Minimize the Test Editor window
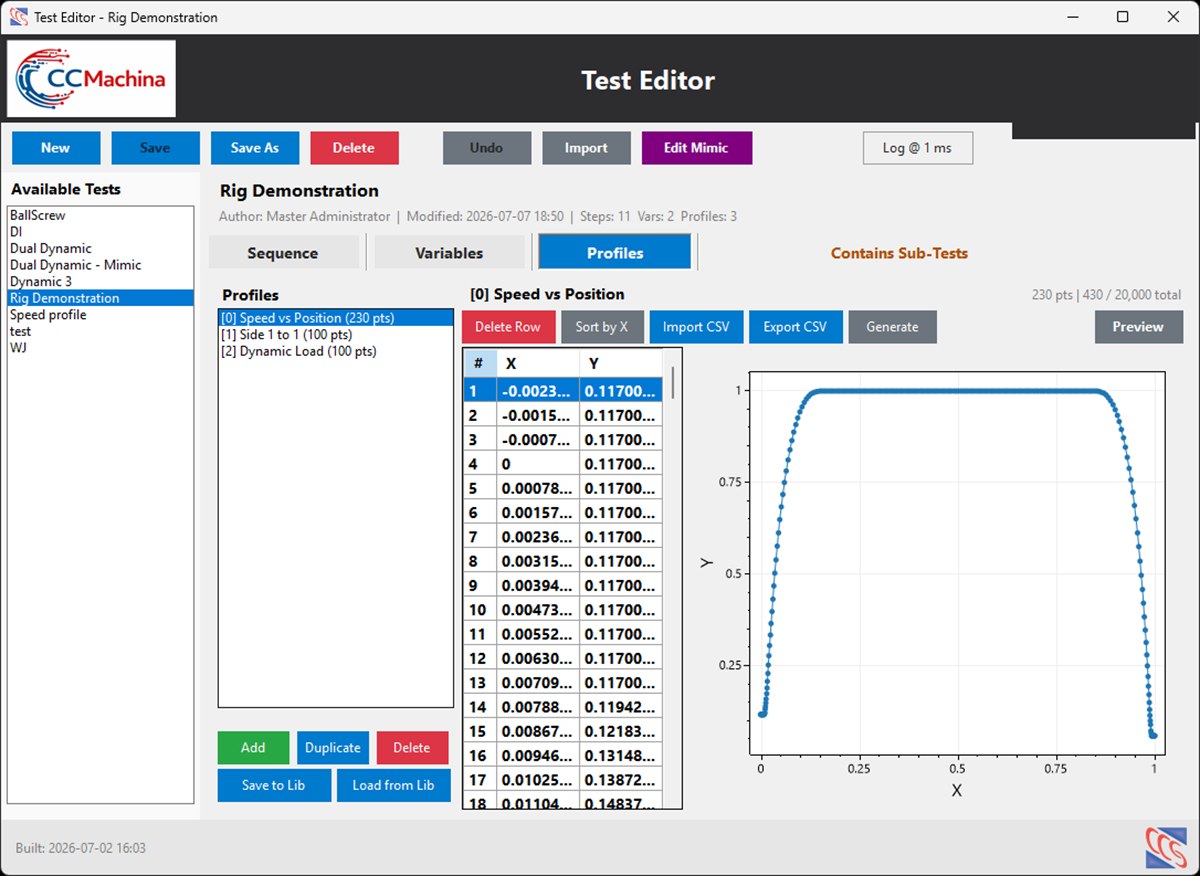Screen dimensions: 1200x876 [1072, 17]
